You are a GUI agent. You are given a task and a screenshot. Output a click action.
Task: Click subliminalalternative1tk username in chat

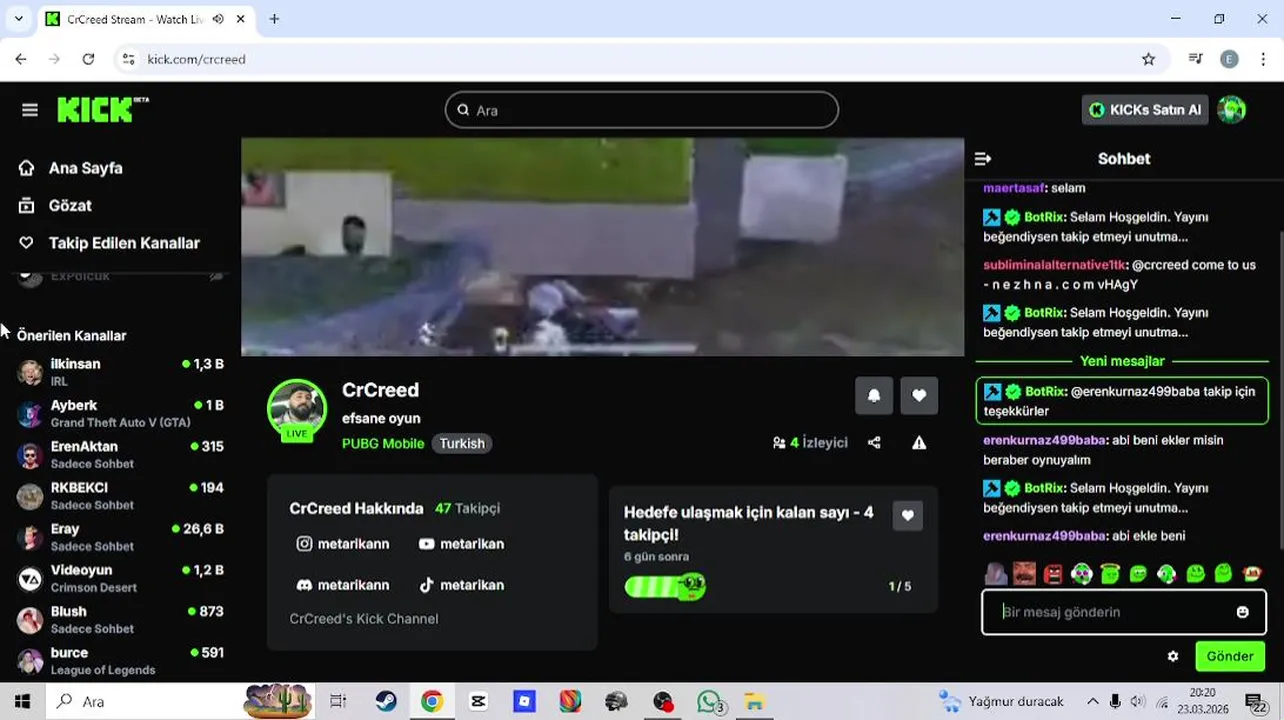pyautogui.click(x=1055, y=265)
